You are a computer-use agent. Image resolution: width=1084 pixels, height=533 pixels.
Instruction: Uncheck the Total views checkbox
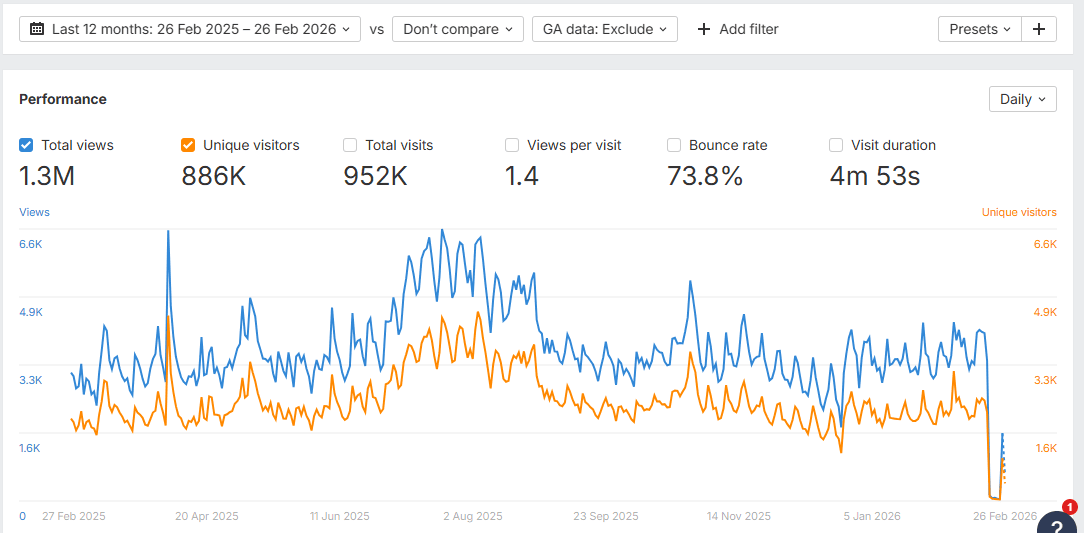pyautogui.click(x=27, y=145)
